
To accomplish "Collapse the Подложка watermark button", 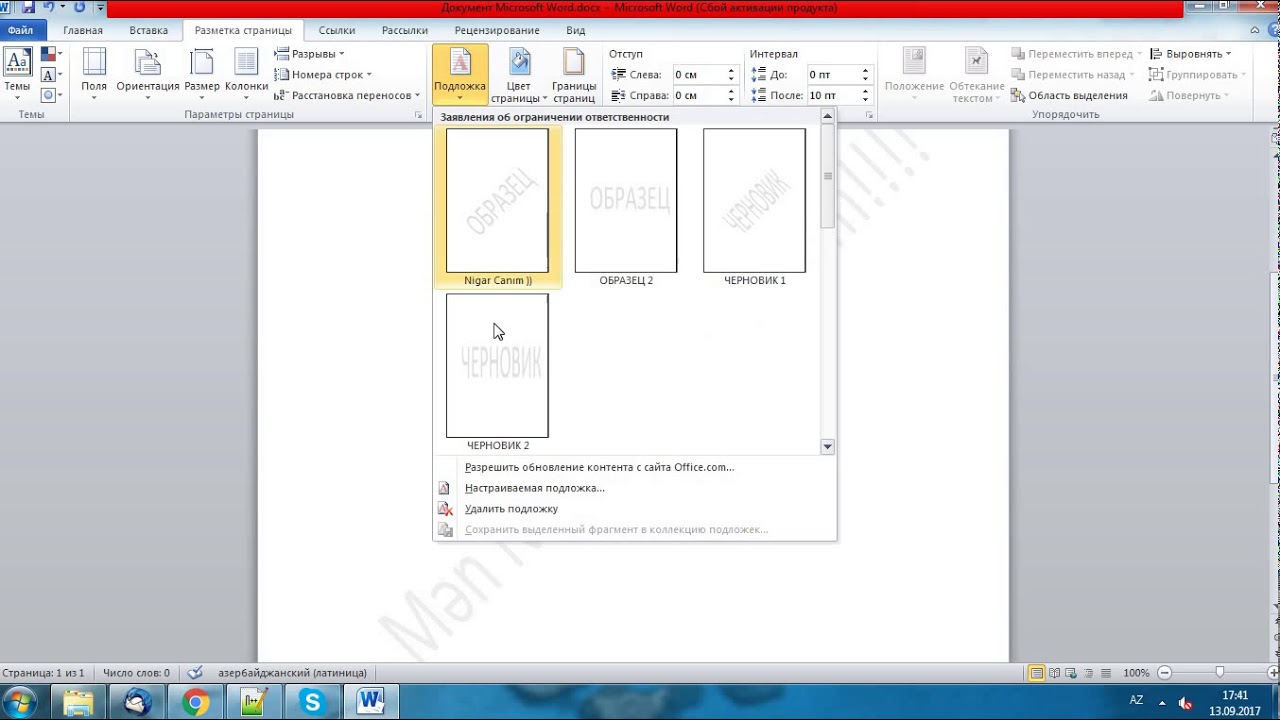I will (460, 74).
